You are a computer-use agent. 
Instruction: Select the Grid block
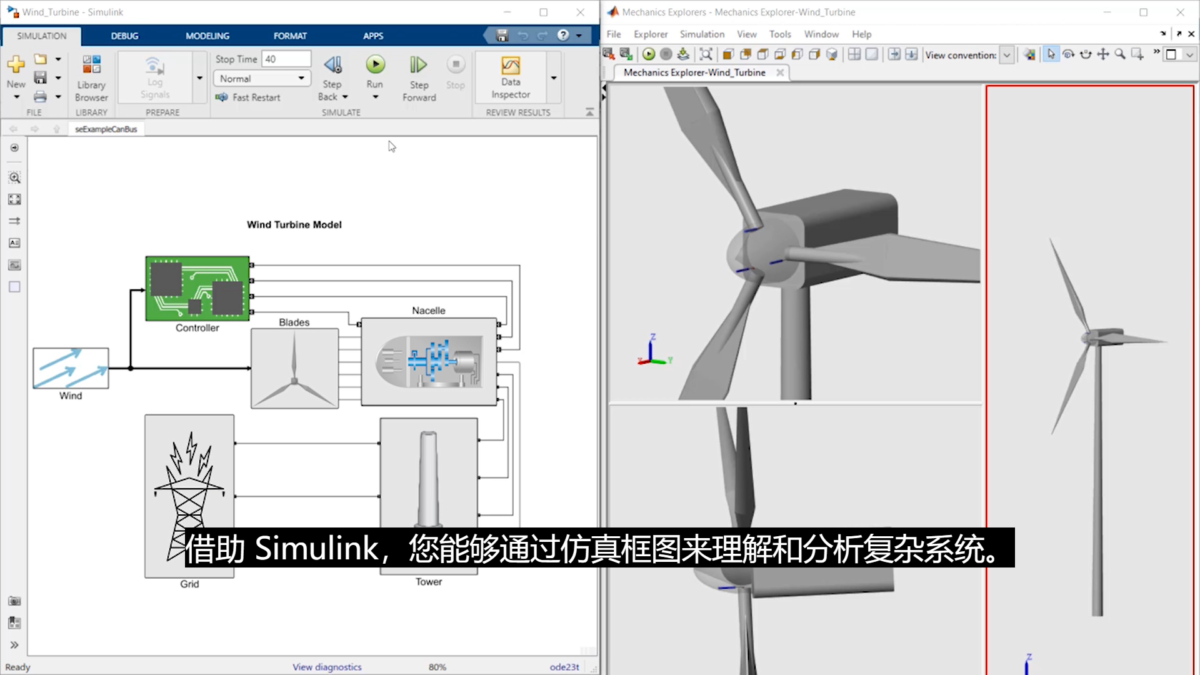tap(189, 496)
